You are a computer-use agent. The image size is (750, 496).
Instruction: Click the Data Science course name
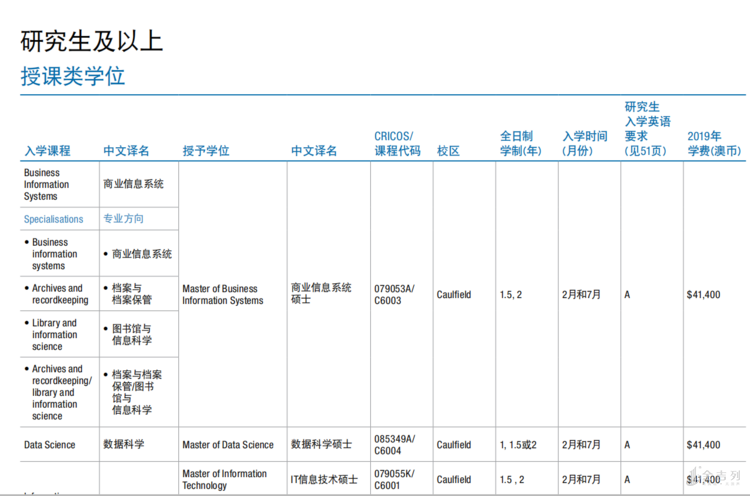(49, 445)
